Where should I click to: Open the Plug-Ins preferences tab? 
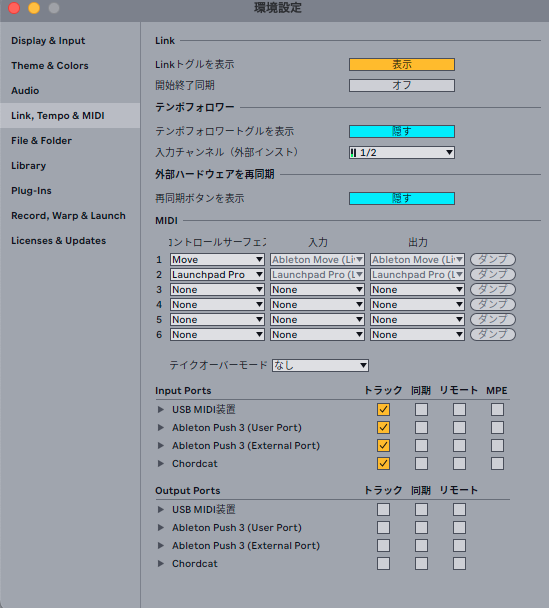pyautogui.click(x=31, y=190)
